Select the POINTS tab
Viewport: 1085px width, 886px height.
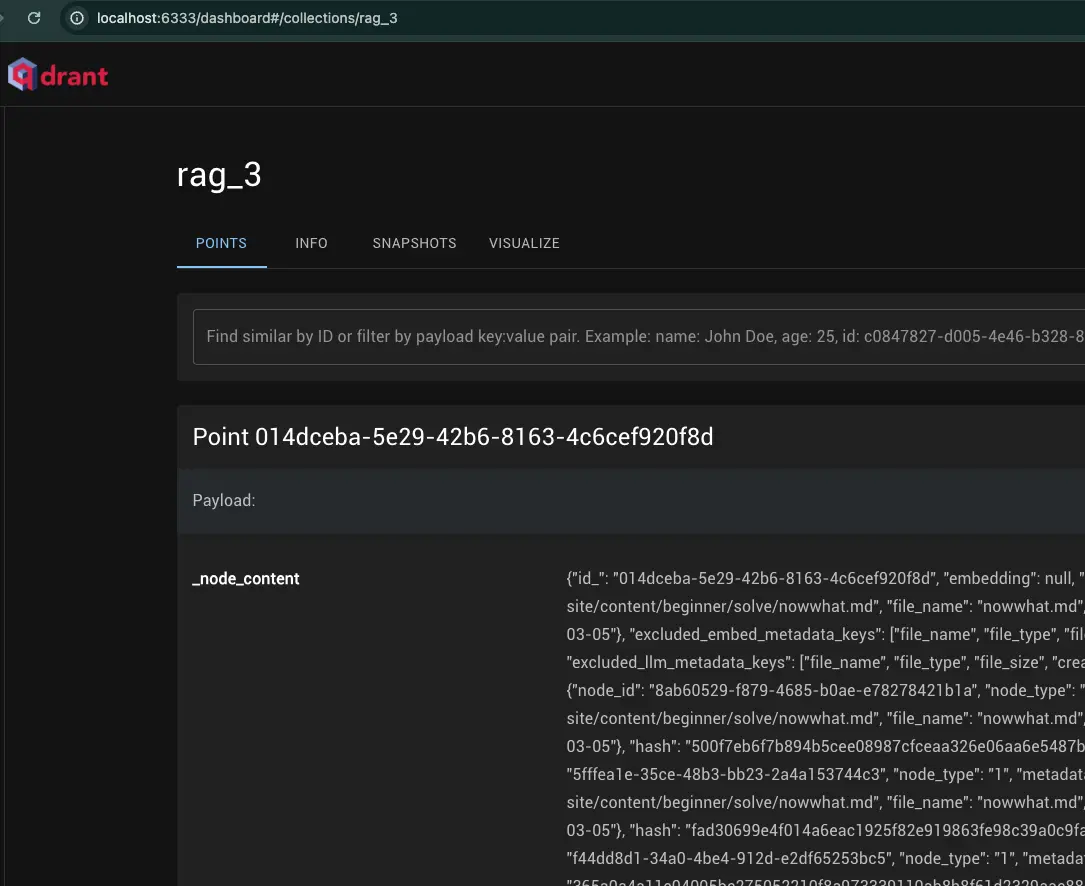click(x=221, y=243)
